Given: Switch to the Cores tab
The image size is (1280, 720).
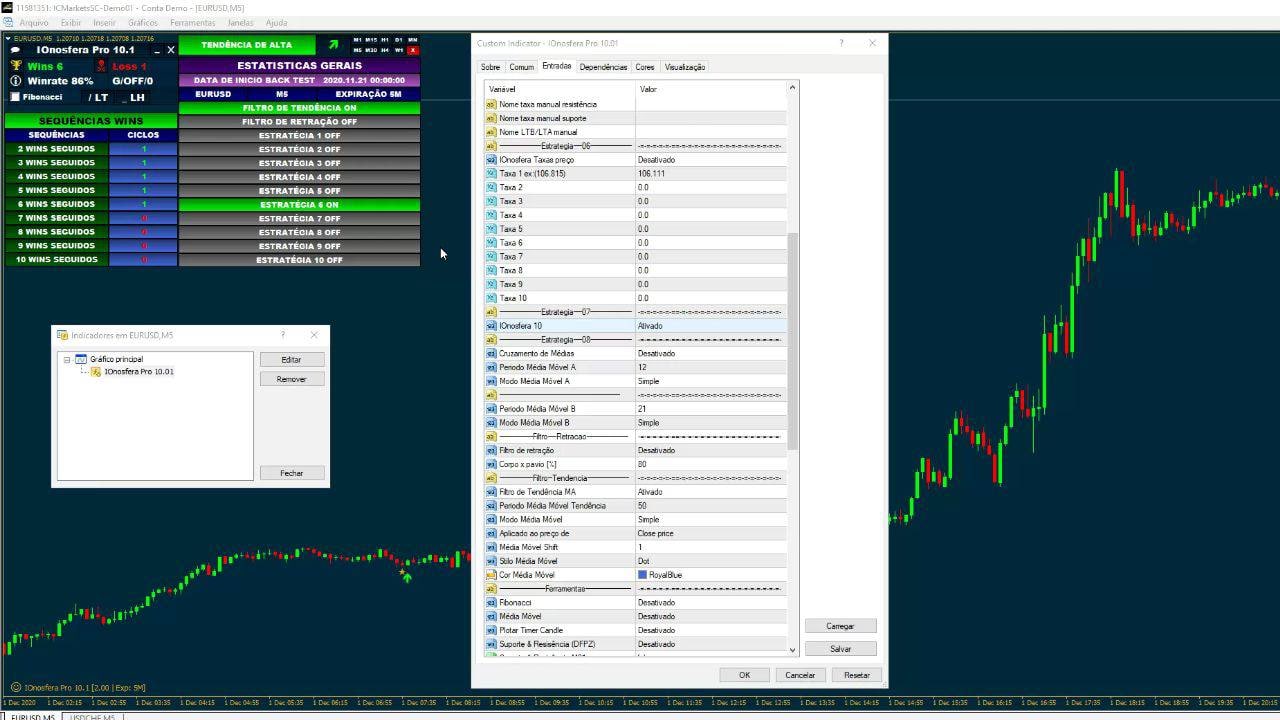Looking at the screenshot, I should click(x=645, y=67).
